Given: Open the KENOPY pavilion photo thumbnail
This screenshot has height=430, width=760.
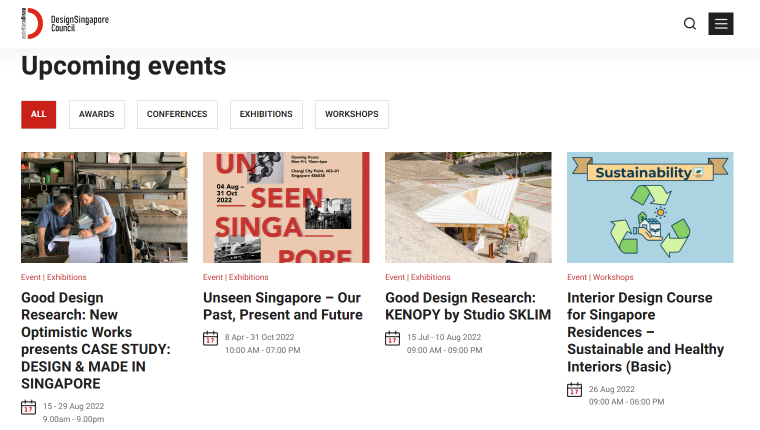Looking at the screenshot, I should click(468, 207).
